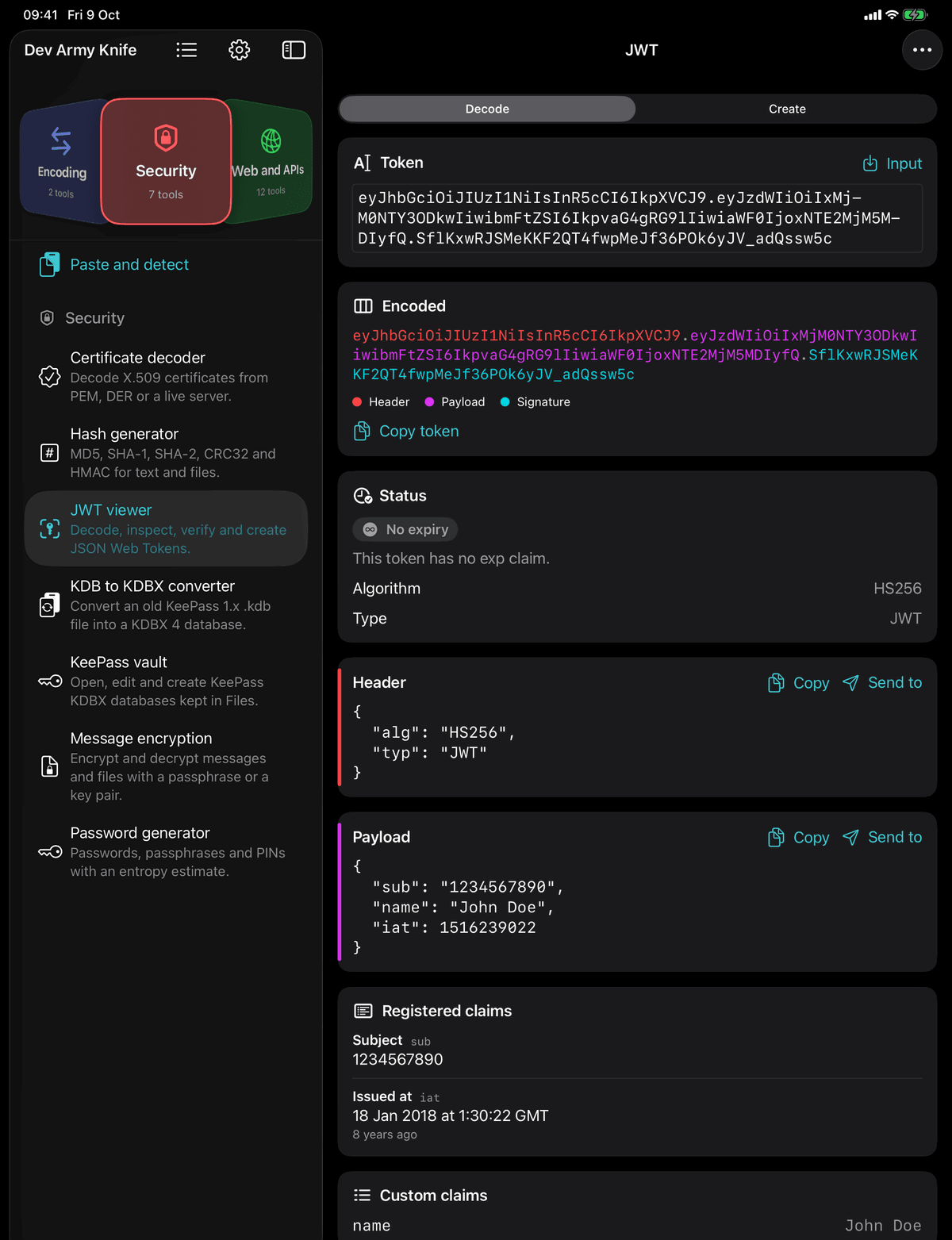Click Copy token link
Viewport: 952px width, 1240px height.
click(419, 431)
